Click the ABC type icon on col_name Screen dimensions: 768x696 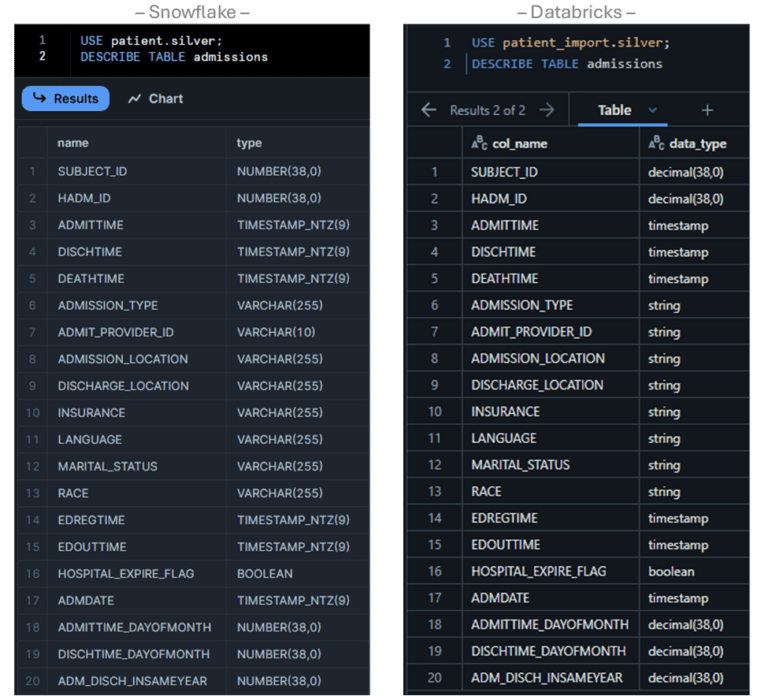(x=480, y=143)
